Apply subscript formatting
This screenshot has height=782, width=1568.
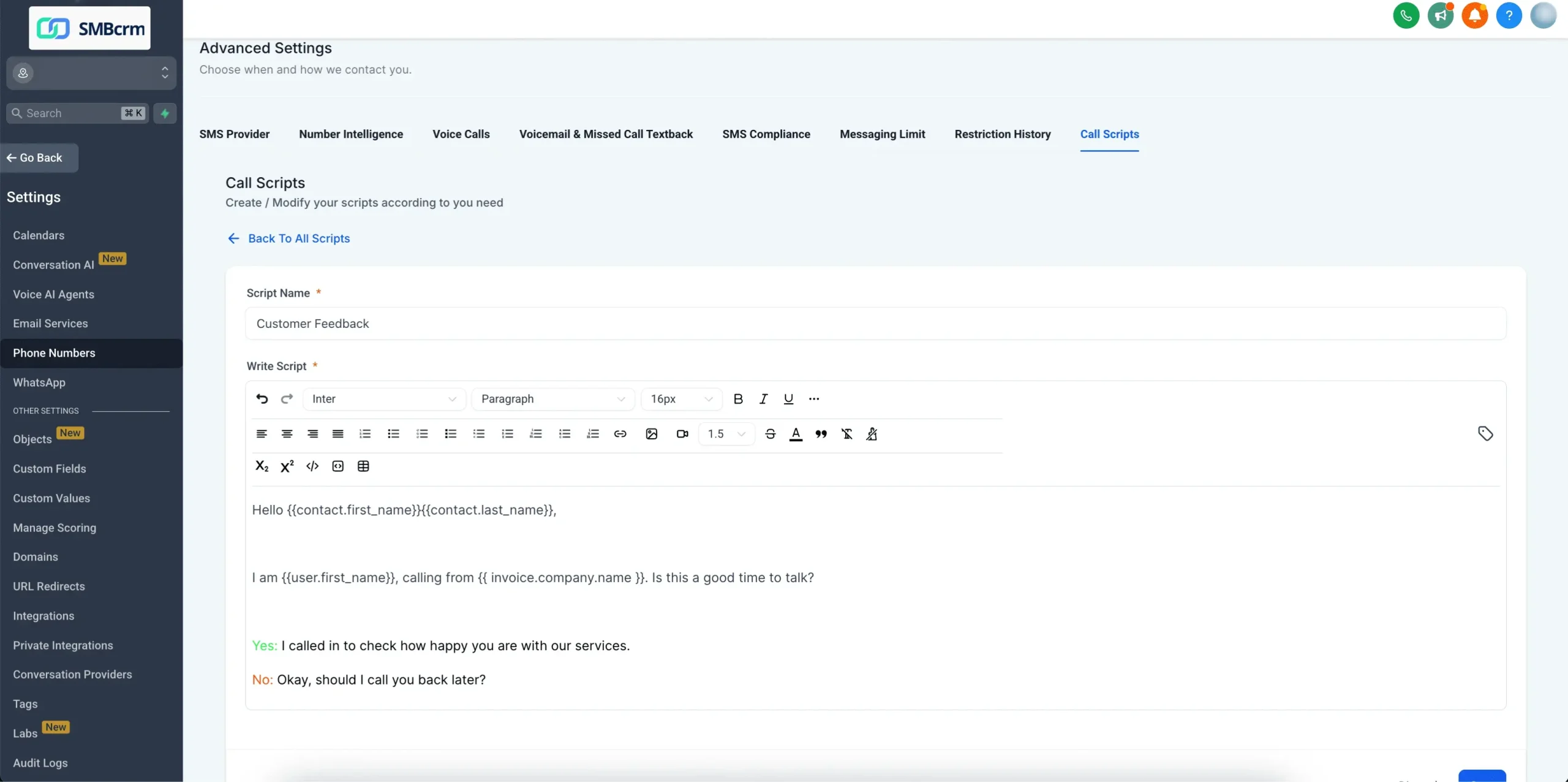[262, 466]
